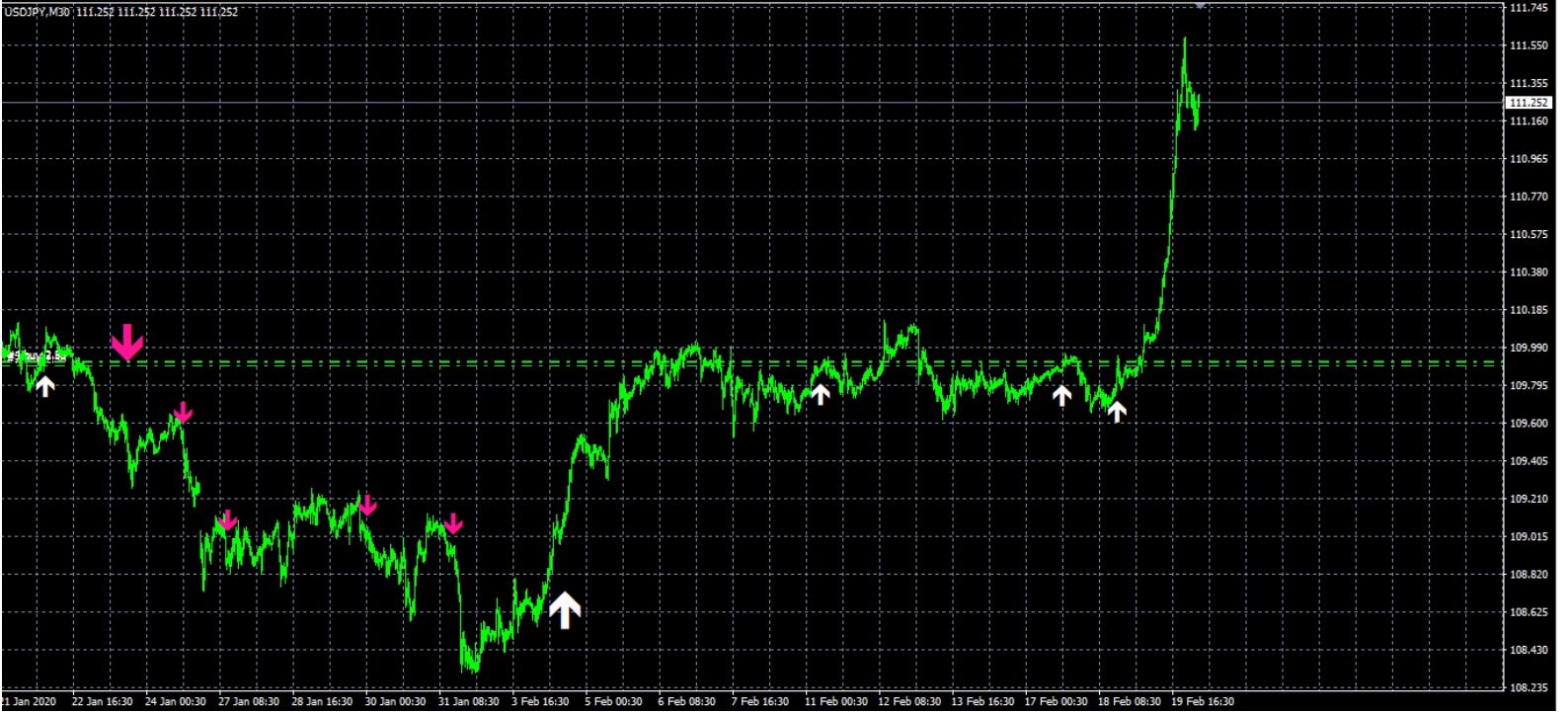Click the 31 Jan 08:30 time label
This screenshot has width=1568, height=713.
click(x=468, y=702)
